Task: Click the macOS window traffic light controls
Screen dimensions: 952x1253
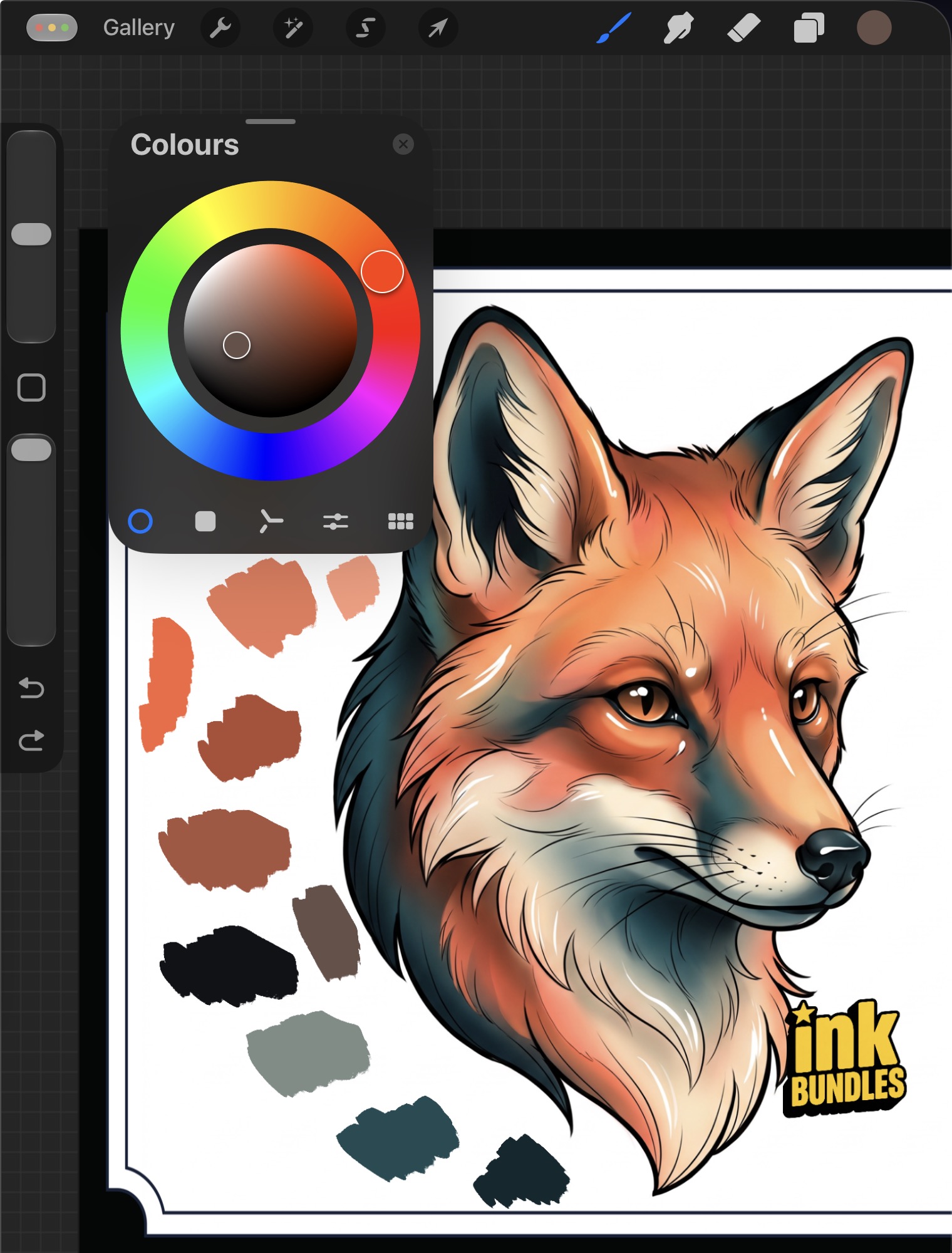Action: pyautogui.click(x=52, y=28)
